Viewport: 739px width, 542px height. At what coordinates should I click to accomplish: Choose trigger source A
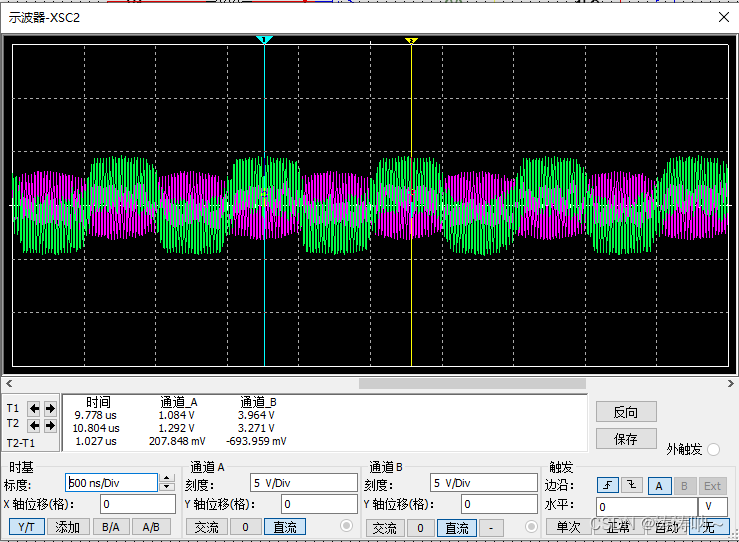659,486
